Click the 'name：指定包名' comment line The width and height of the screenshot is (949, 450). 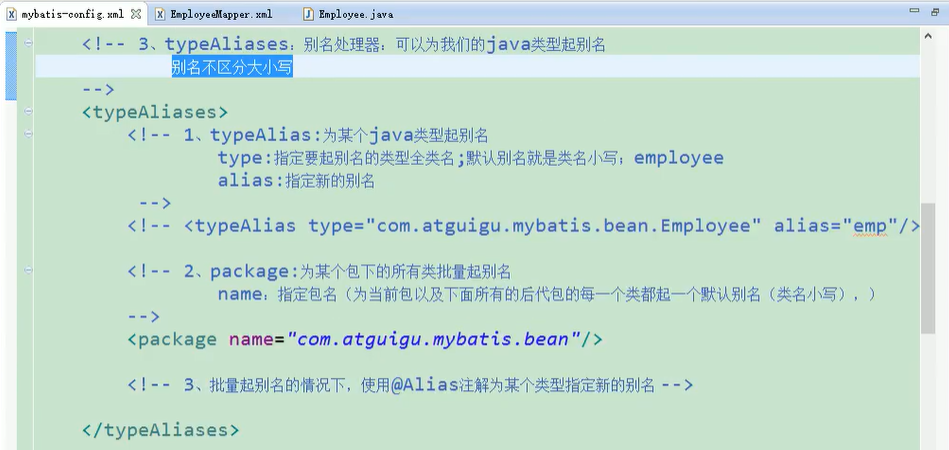[x=548, y=294]
